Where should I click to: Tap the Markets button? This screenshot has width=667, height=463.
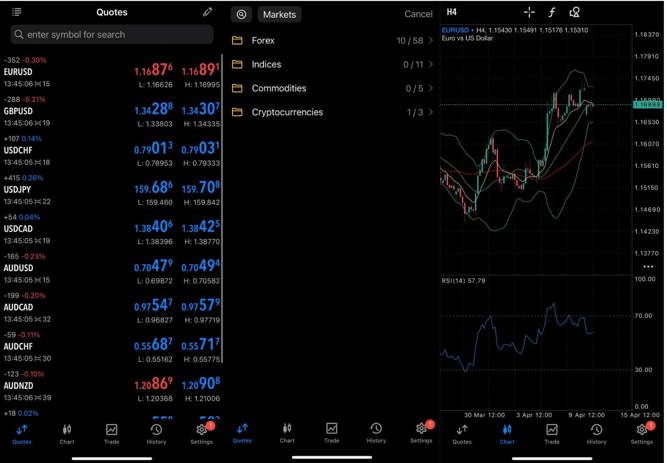tap(279, 14)
